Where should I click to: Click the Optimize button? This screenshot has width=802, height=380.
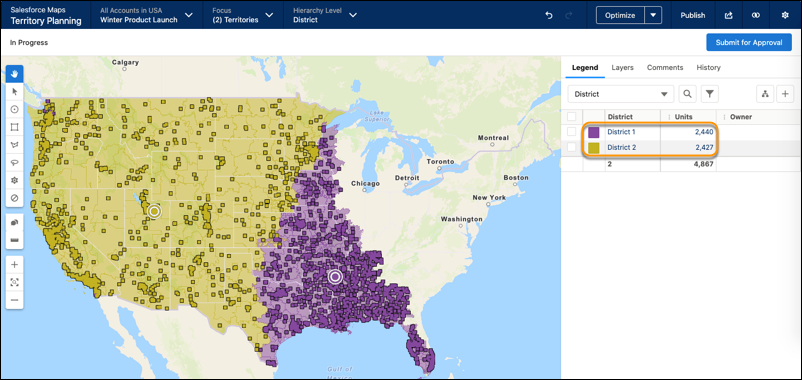point(620,15)
